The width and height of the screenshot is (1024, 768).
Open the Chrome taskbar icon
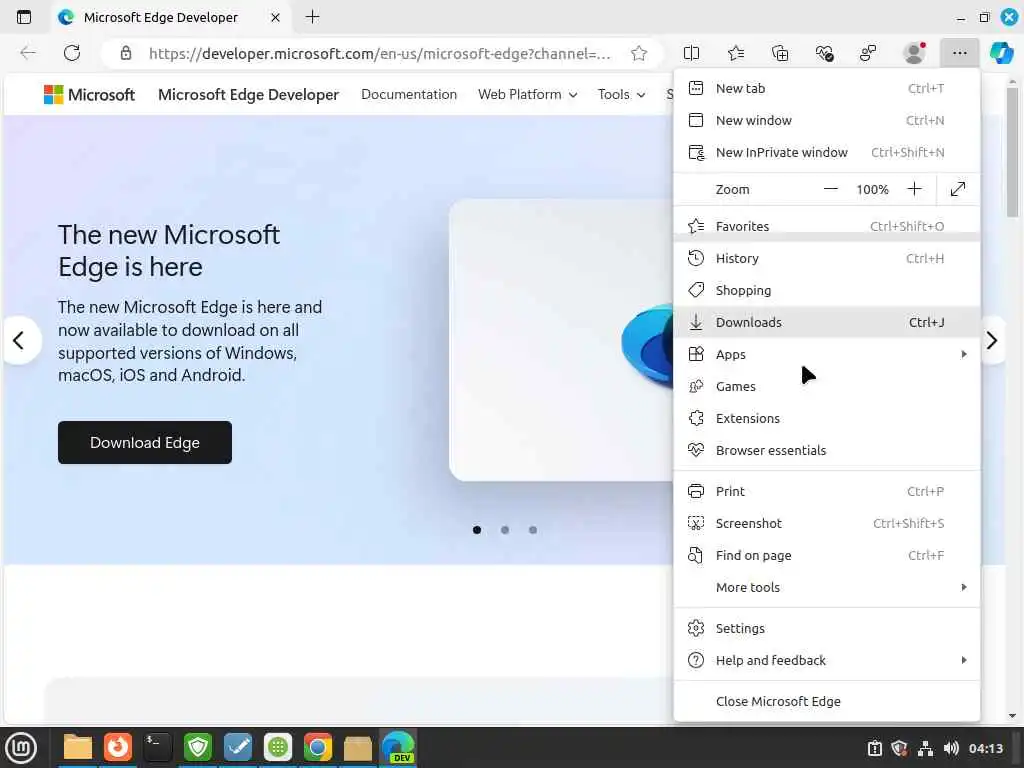[x=317, y=746]
